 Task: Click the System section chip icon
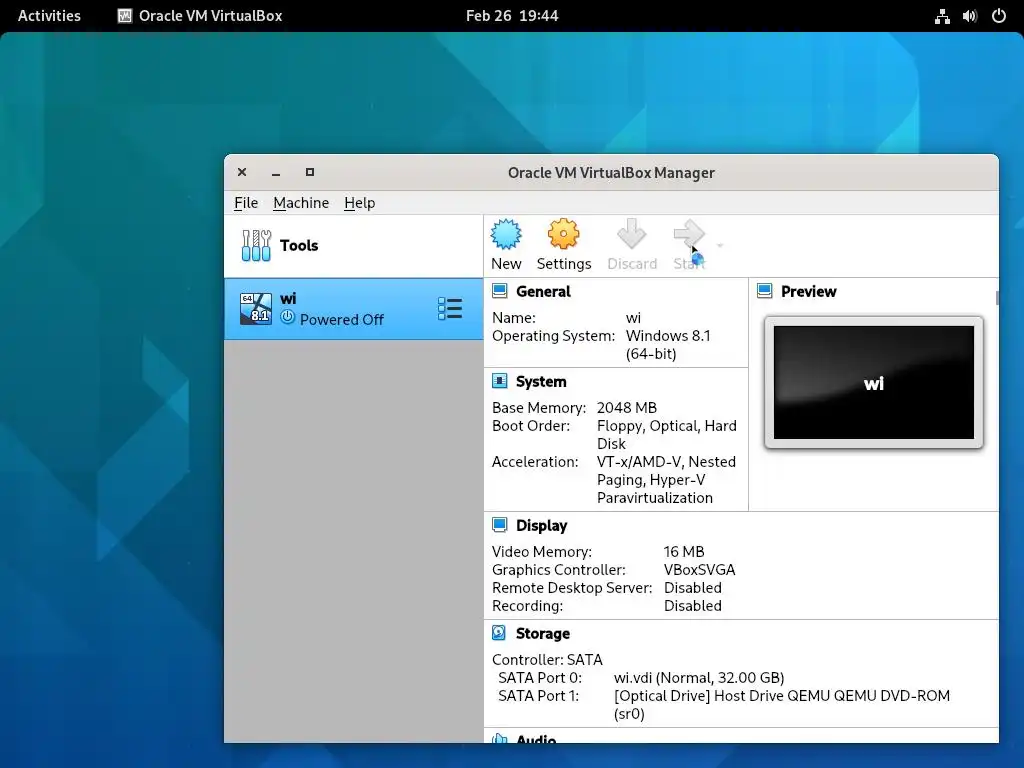(500, 381)
